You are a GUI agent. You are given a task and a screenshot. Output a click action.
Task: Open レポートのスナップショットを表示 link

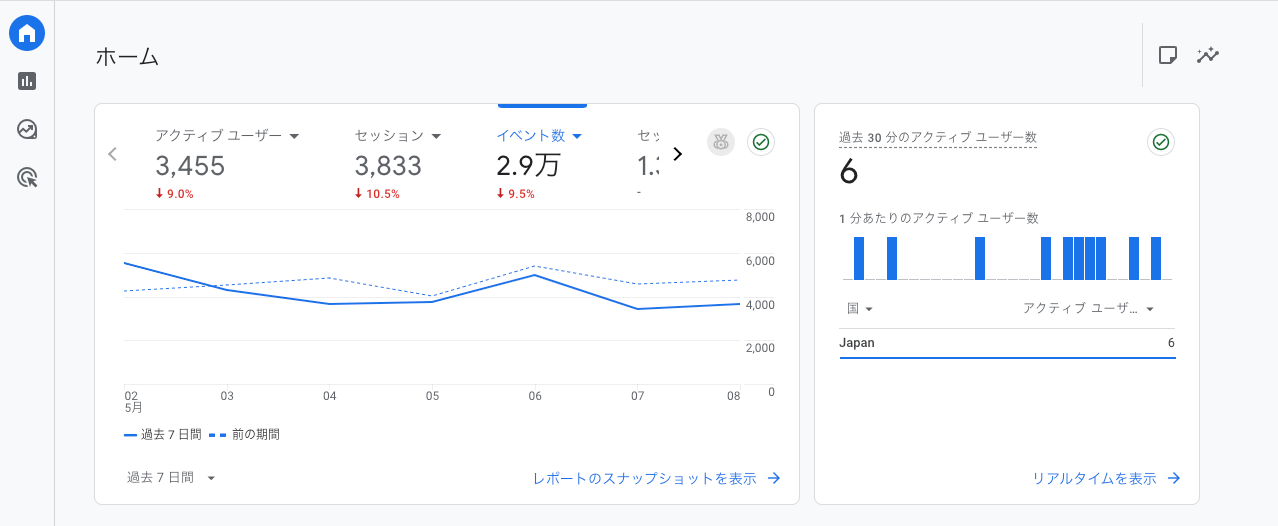coord(656,478)
